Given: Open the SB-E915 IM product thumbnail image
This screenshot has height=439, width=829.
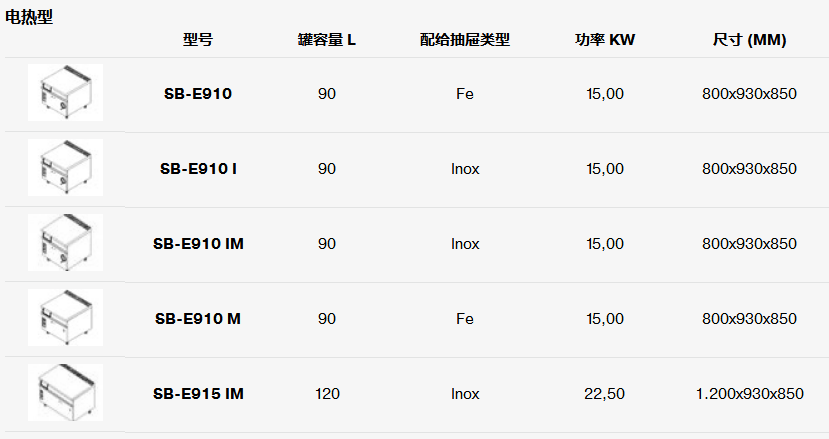Looking at the screenshot, I should 66,393.
